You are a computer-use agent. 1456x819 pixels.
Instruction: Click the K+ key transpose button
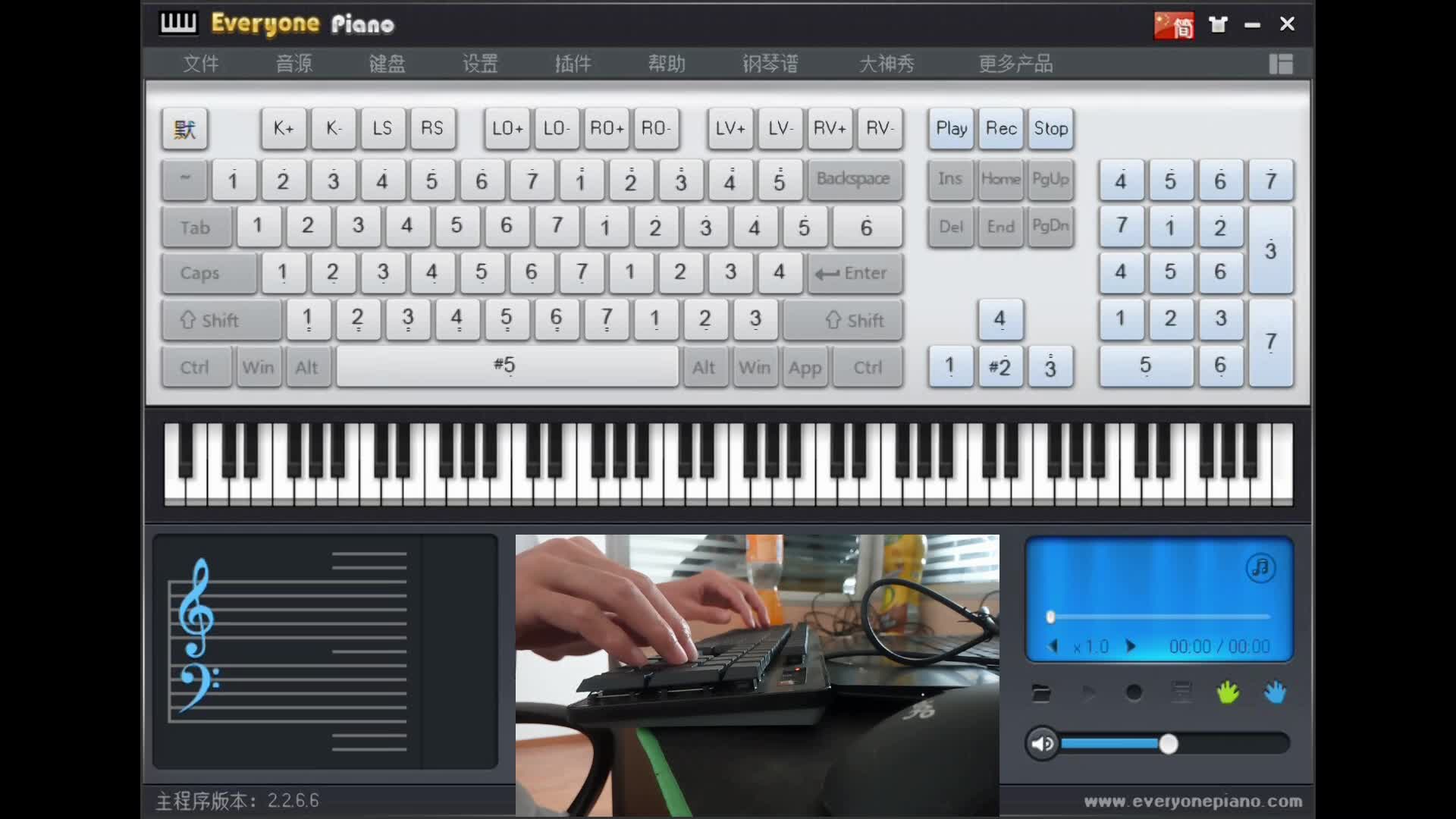(282, 128)
